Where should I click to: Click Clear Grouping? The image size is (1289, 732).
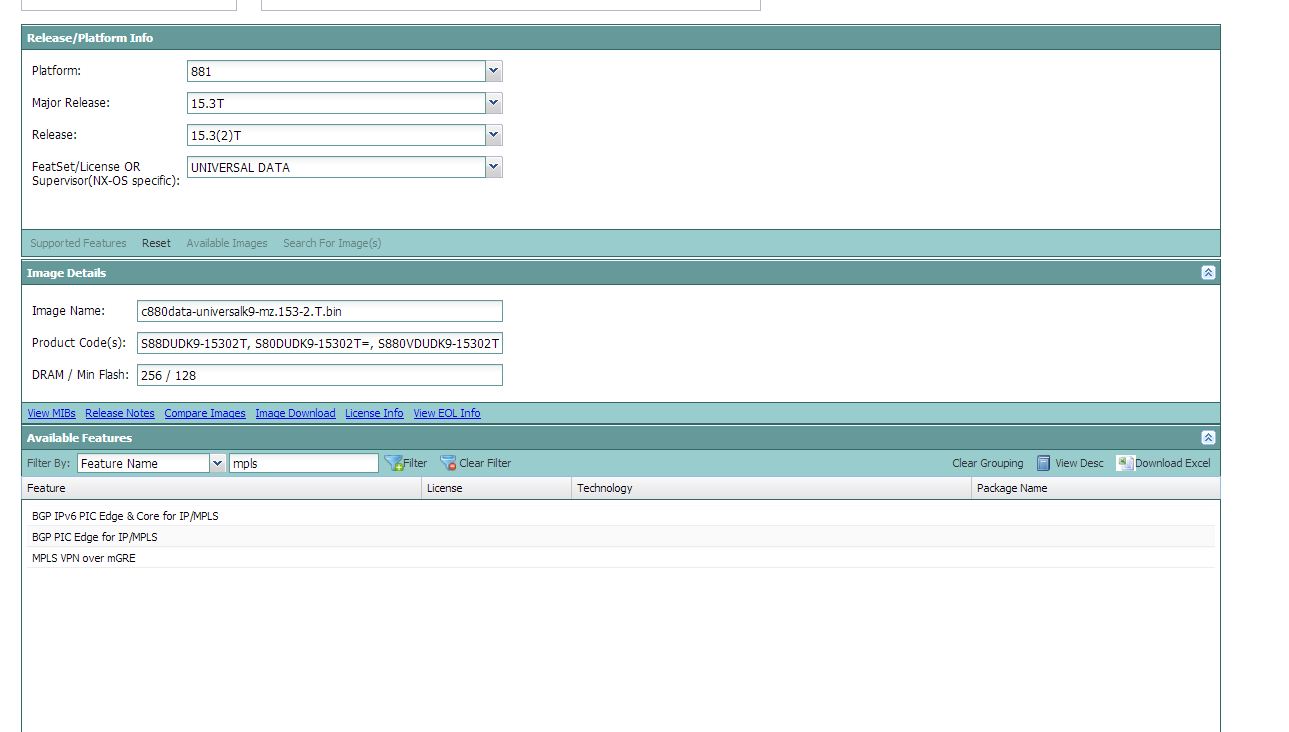point(988,463)
